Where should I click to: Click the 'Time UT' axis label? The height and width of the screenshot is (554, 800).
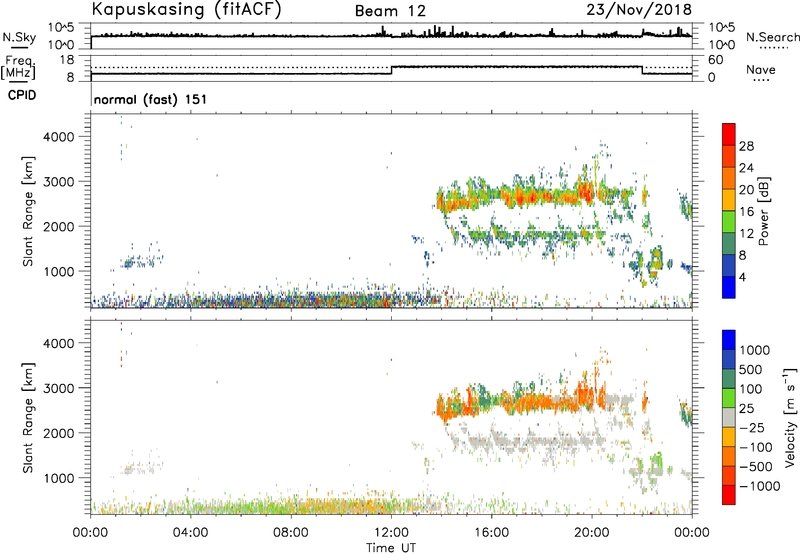(x=391, y=547)
